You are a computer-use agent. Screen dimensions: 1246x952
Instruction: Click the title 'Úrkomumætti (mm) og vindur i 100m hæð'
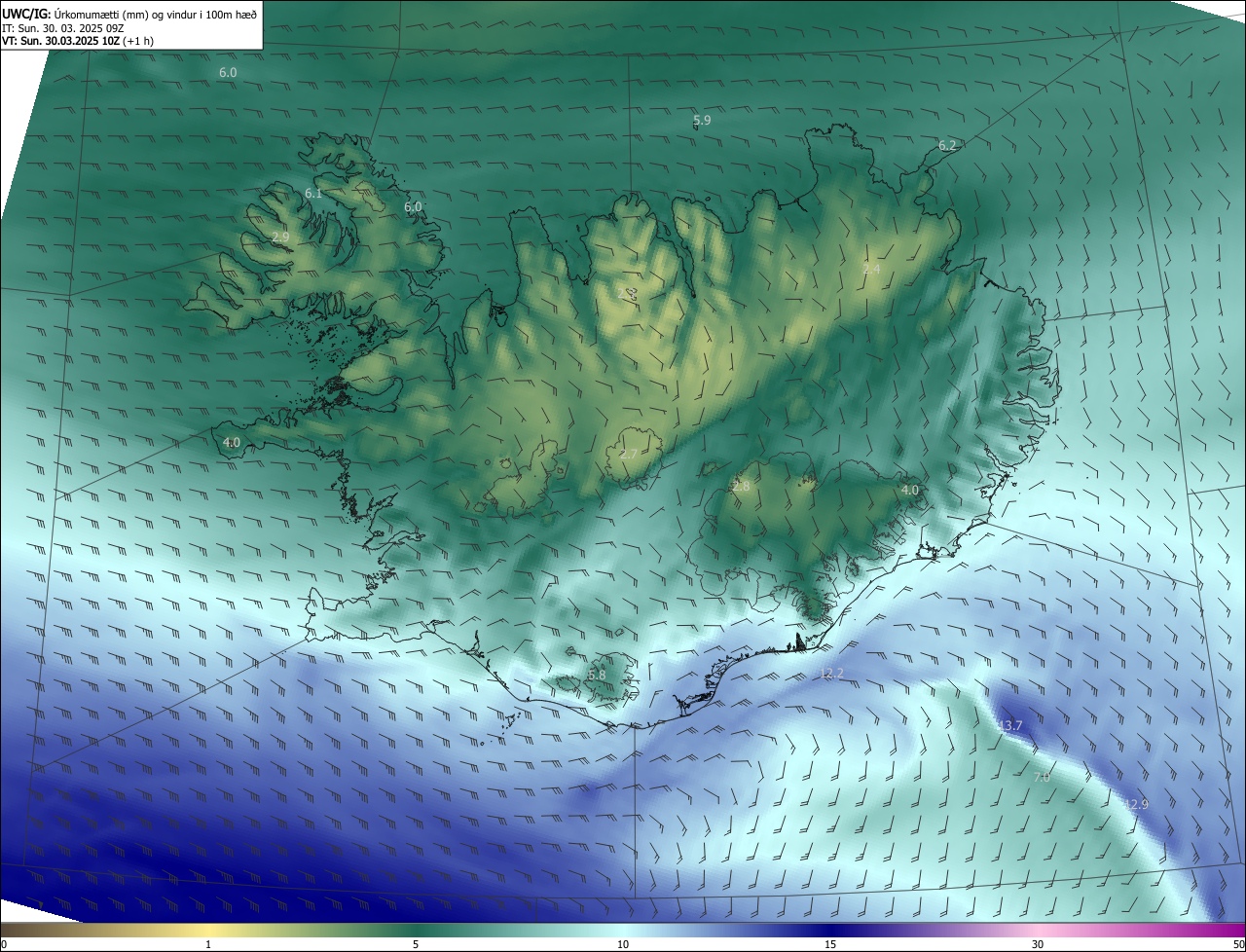click(155, 15)
